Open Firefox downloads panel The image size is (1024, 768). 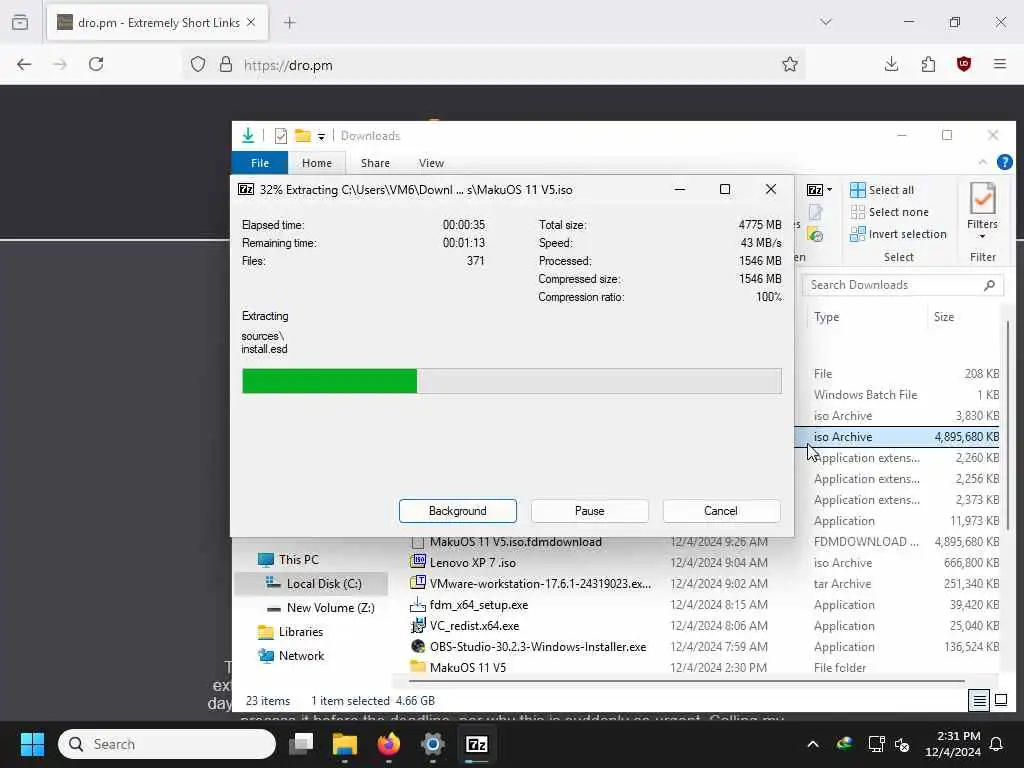pyautogui.click(x=891, y=64)
